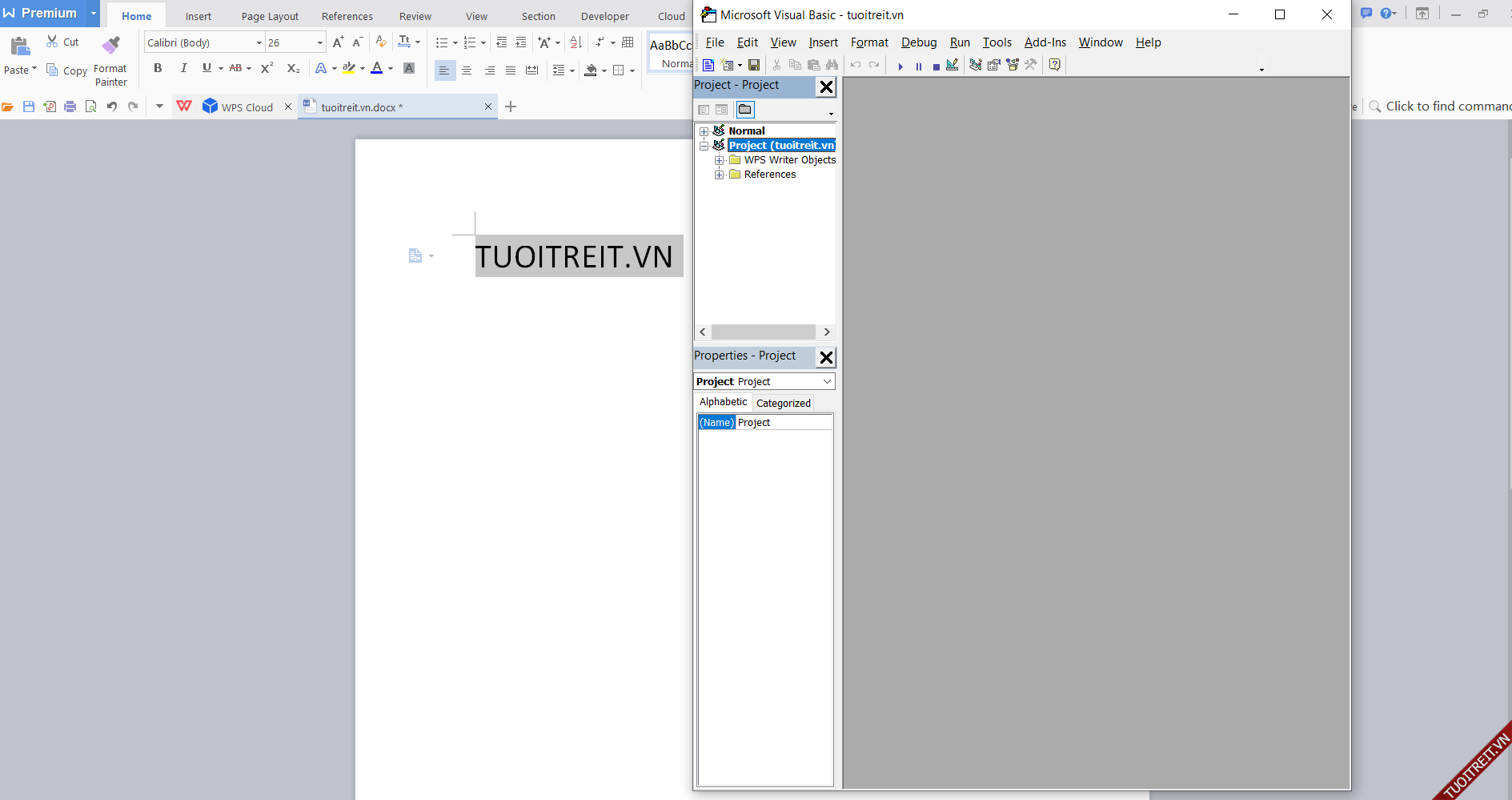Toggle Design Mode icon in VBA toolbar

(953, 65)
